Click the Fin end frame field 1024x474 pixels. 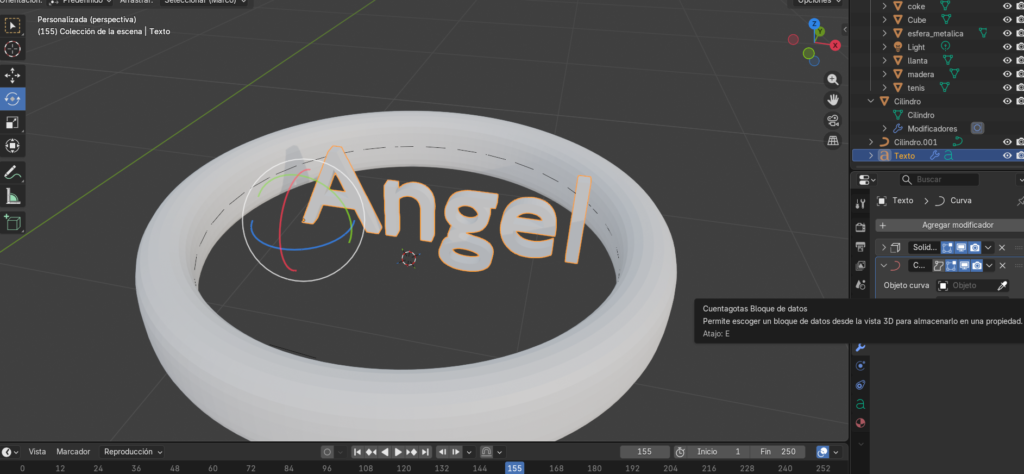(778, 452)
